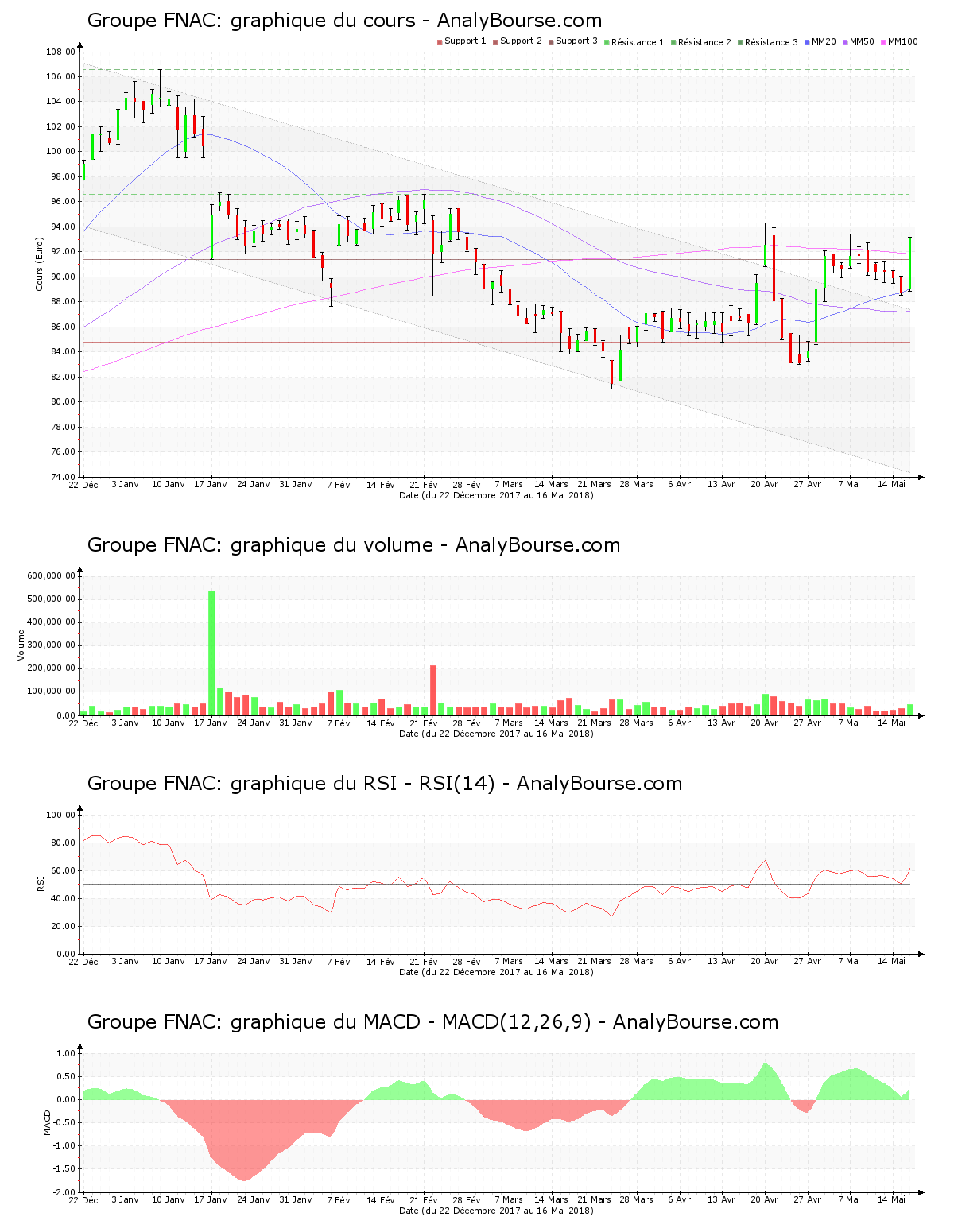Click the Support 1 red legend swatch
The image size is (954, 1232).
click(x=440, y=41)
